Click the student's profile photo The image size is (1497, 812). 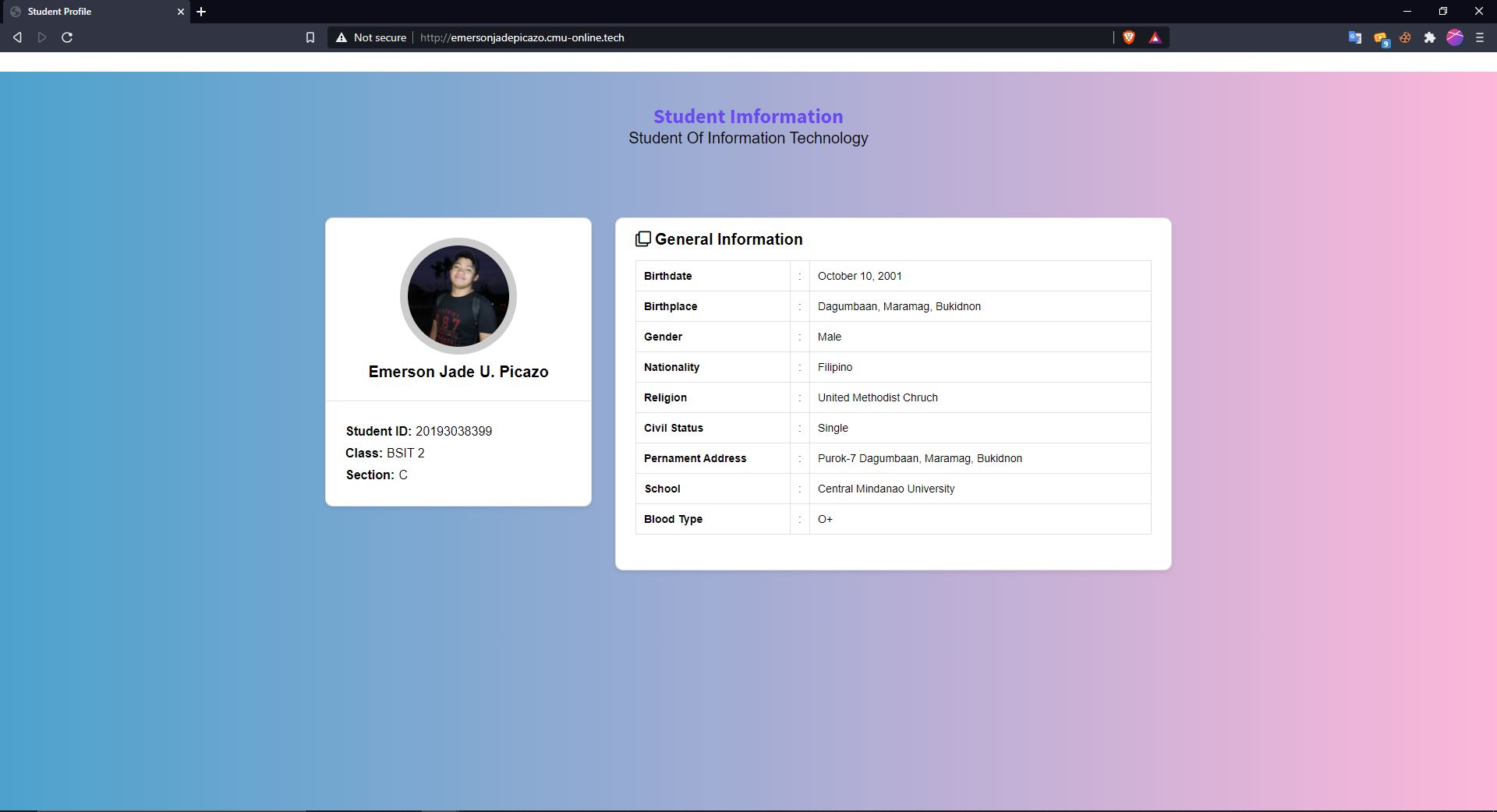pos(458,296)
